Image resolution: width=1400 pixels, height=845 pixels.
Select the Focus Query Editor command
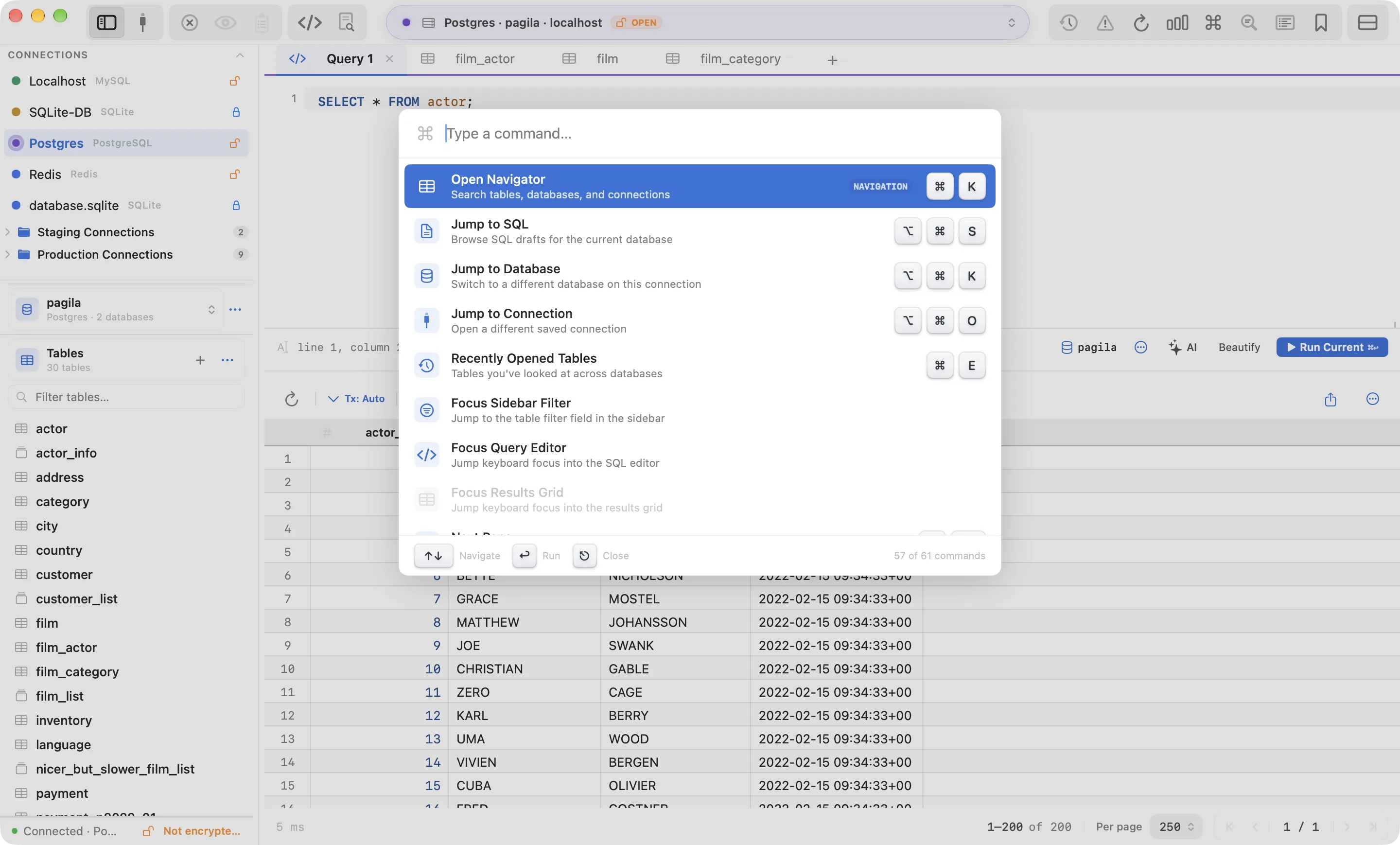(700, 455)
